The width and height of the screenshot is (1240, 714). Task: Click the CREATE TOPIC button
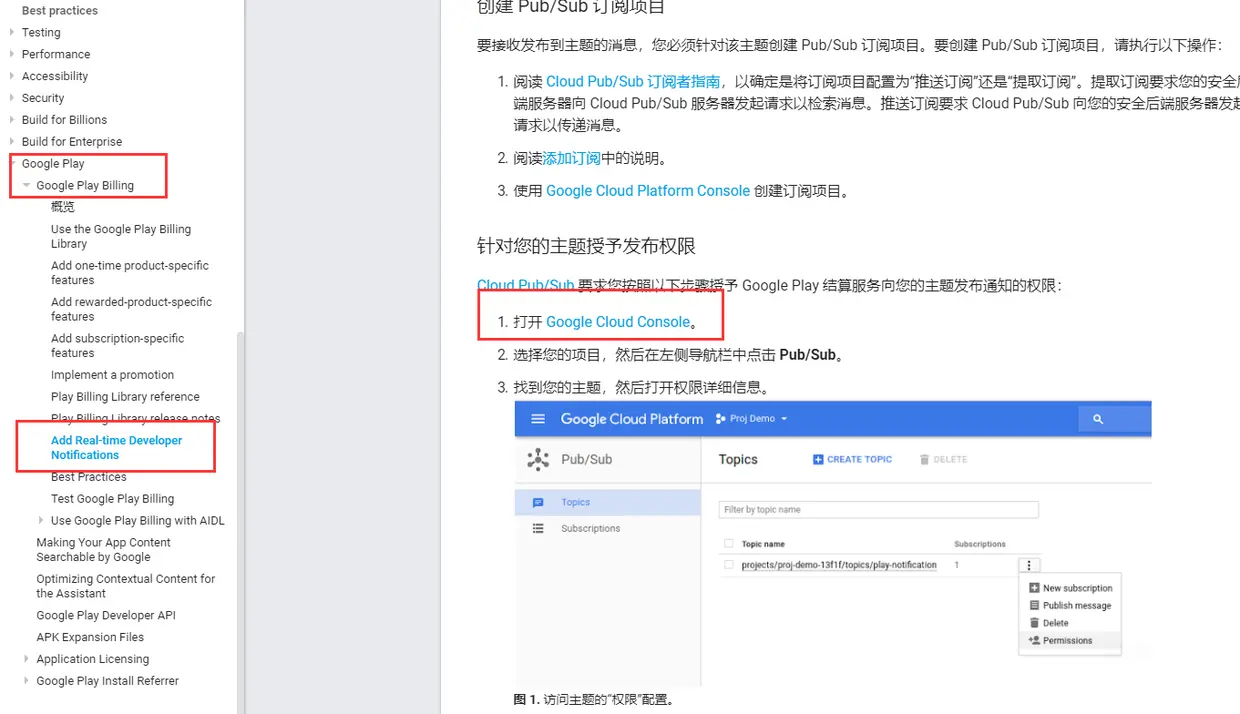coord(852,459)
